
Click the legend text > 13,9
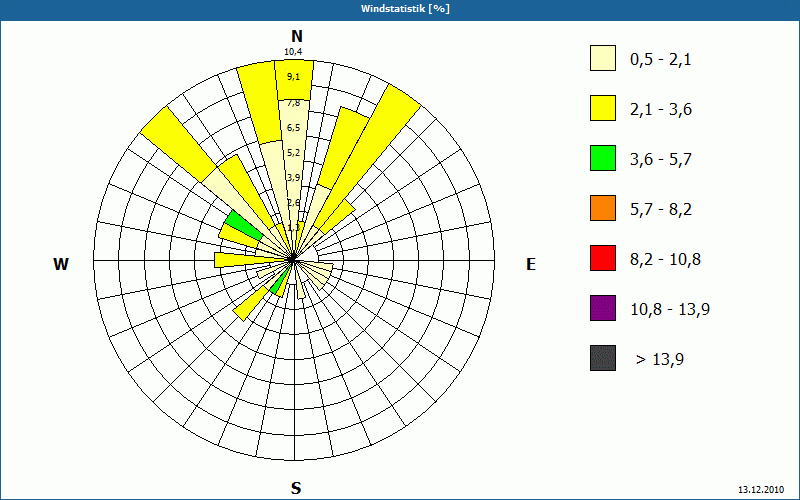(x=660, y=360)
